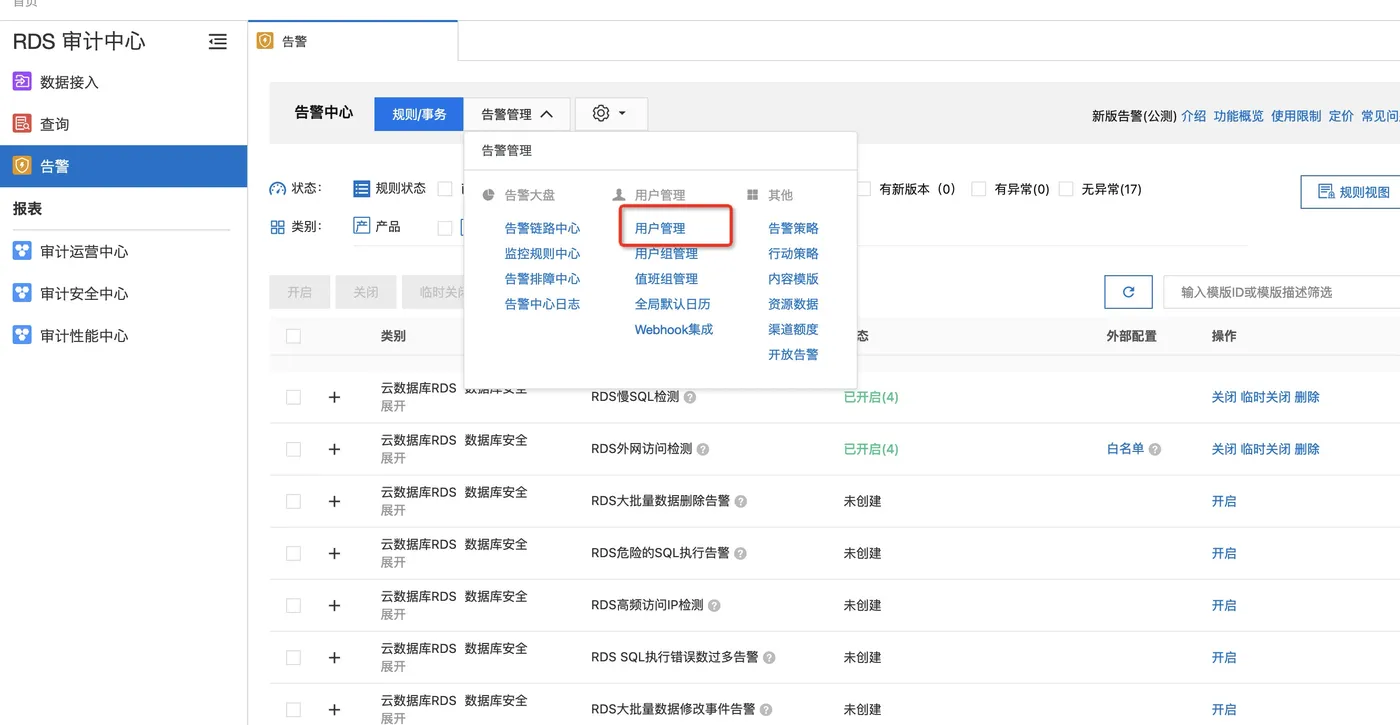Open 告警链路中心 menu item
The width and height of the screenshot is (1400, 725).
click(542, 228)
